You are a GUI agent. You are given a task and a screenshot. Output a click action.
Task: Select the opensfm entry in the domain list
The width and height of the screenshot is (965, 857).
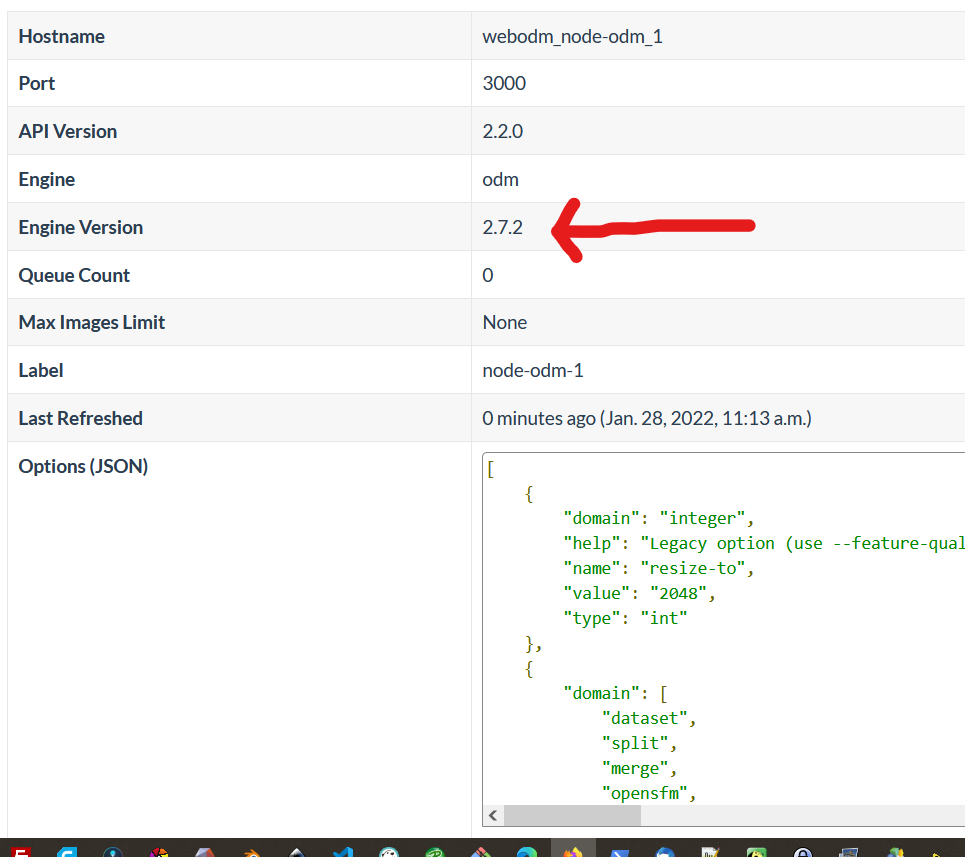pos(647,792)
